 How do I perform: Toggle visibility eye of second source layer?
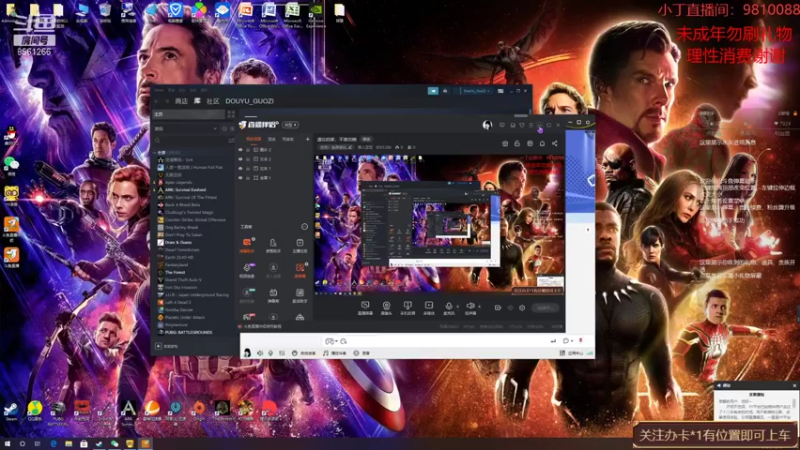tap(240, 159)
